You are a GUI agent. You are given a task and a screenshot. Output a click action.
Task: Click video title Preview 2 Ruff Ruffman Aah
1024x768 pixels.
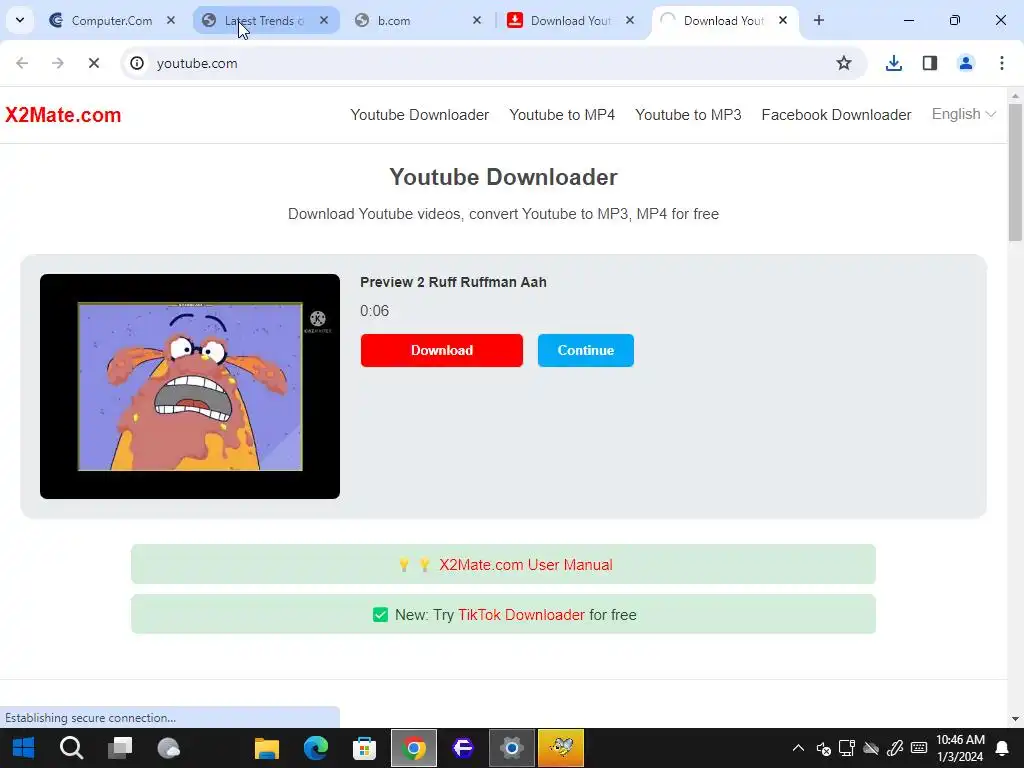(x=453, y=282)
